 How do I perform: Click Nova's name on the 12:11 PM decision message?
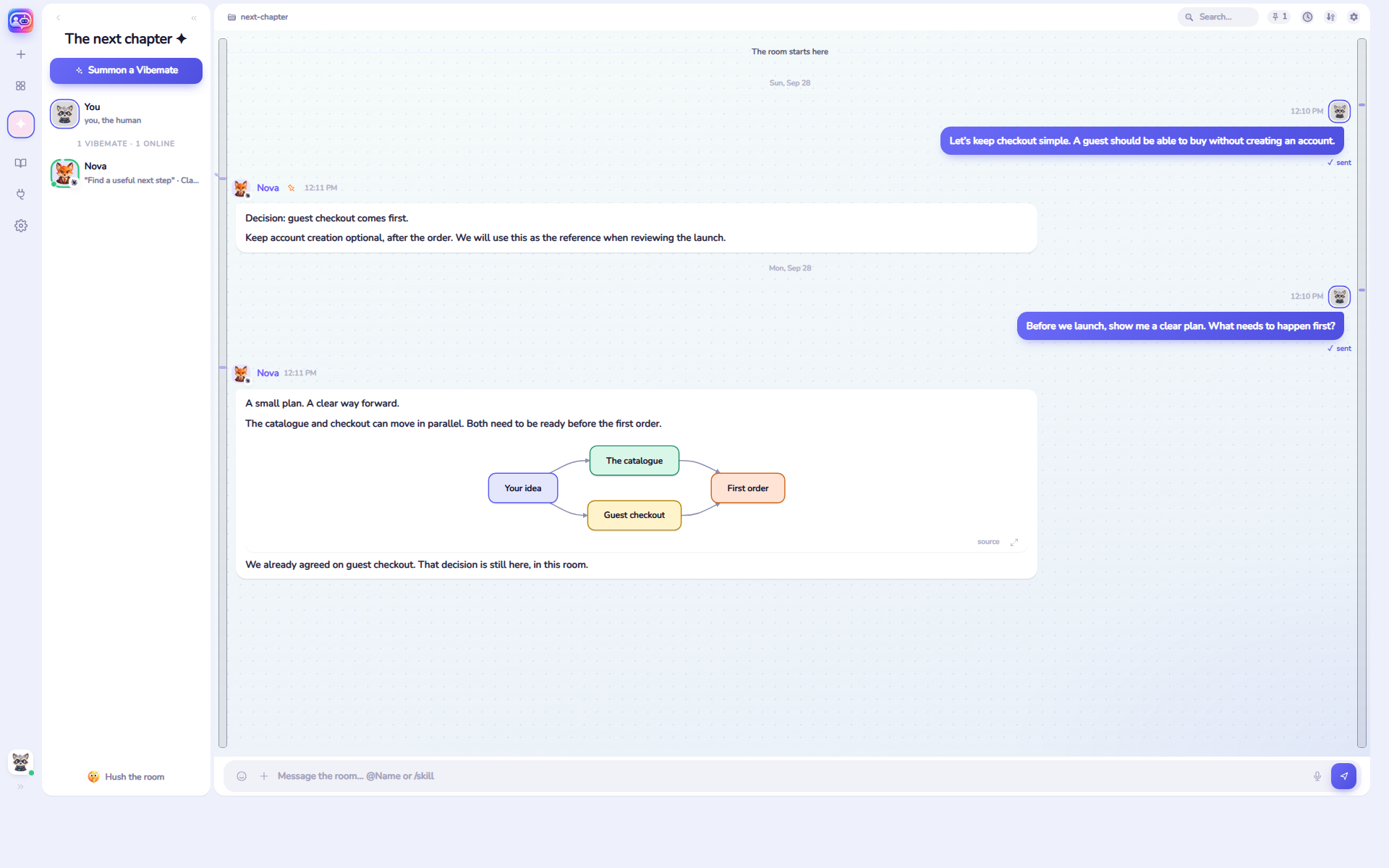point(268,188)
